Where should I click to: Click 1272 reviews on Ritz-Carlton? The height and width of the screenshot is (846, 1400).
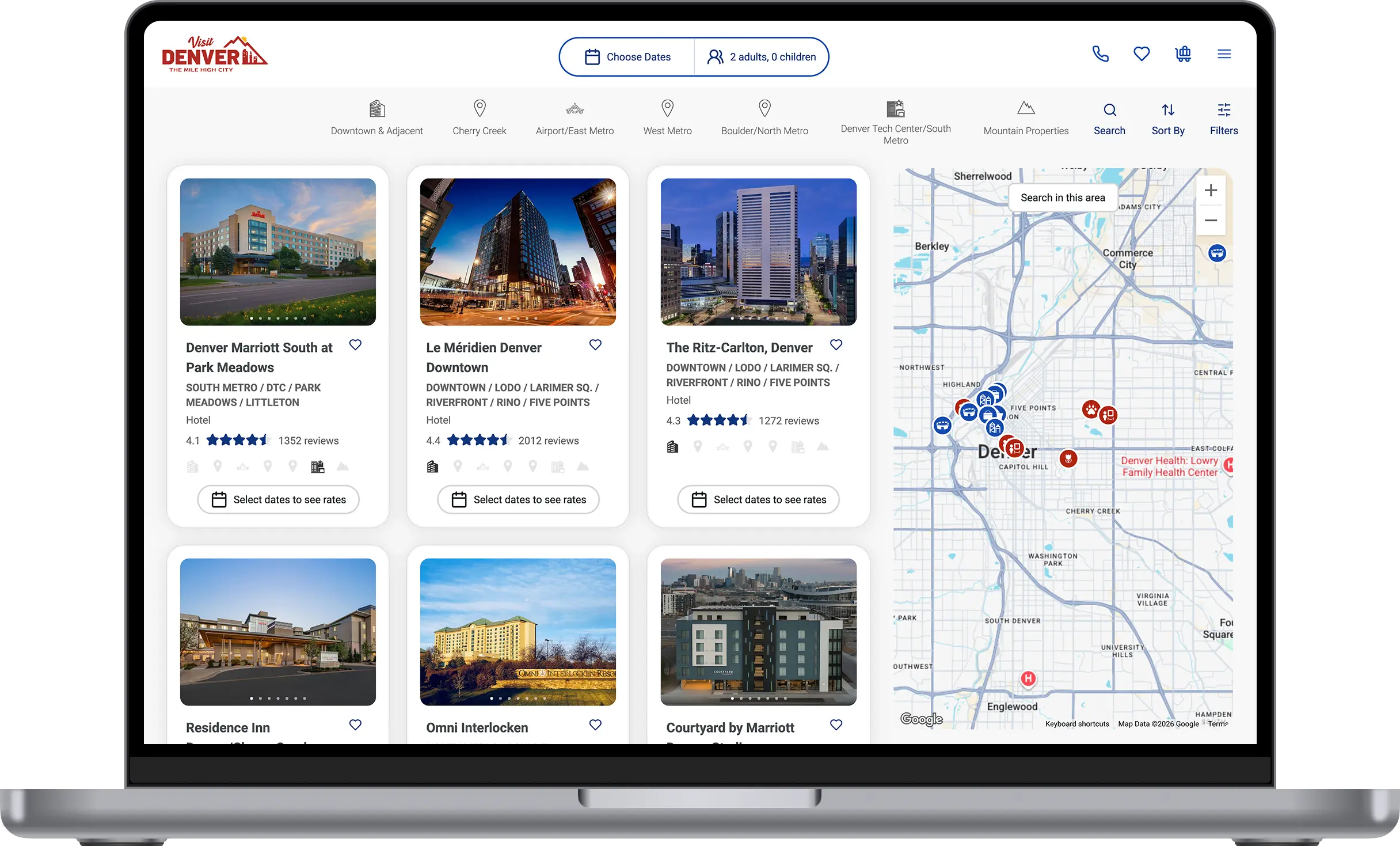coord(789,421)
